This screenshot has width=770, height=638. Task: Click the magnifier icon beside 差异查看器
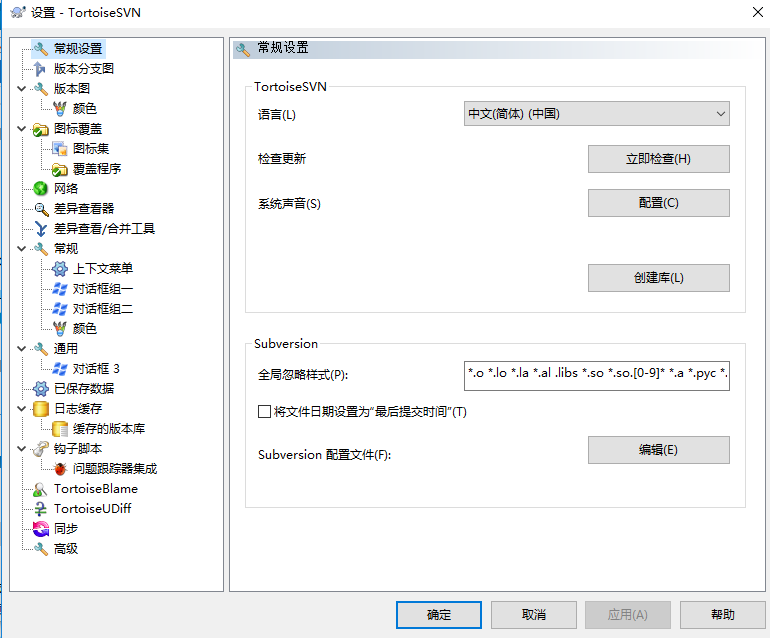(41, 209)
